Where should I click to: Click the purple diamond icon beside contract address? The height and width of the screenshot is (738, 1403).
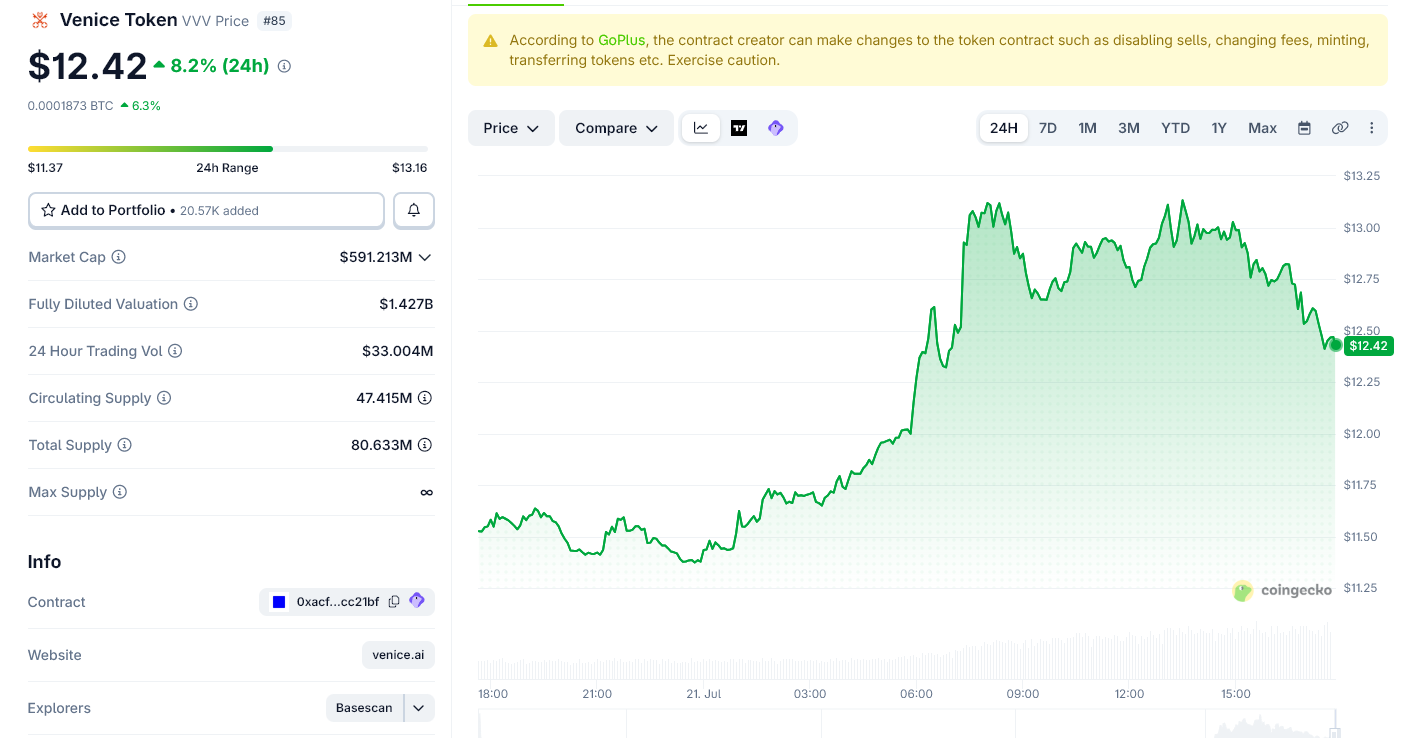[x=417, y=601]
